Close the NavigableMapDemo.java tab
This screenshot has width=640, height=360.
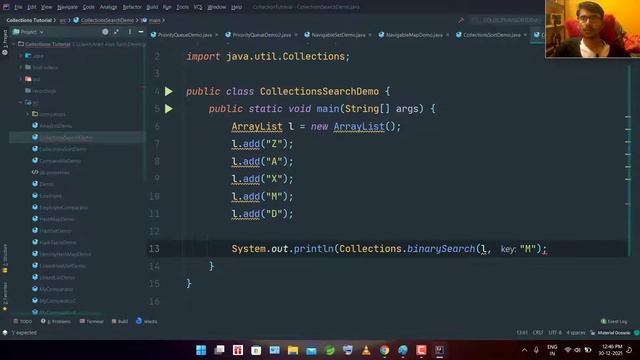coord(447,35)
